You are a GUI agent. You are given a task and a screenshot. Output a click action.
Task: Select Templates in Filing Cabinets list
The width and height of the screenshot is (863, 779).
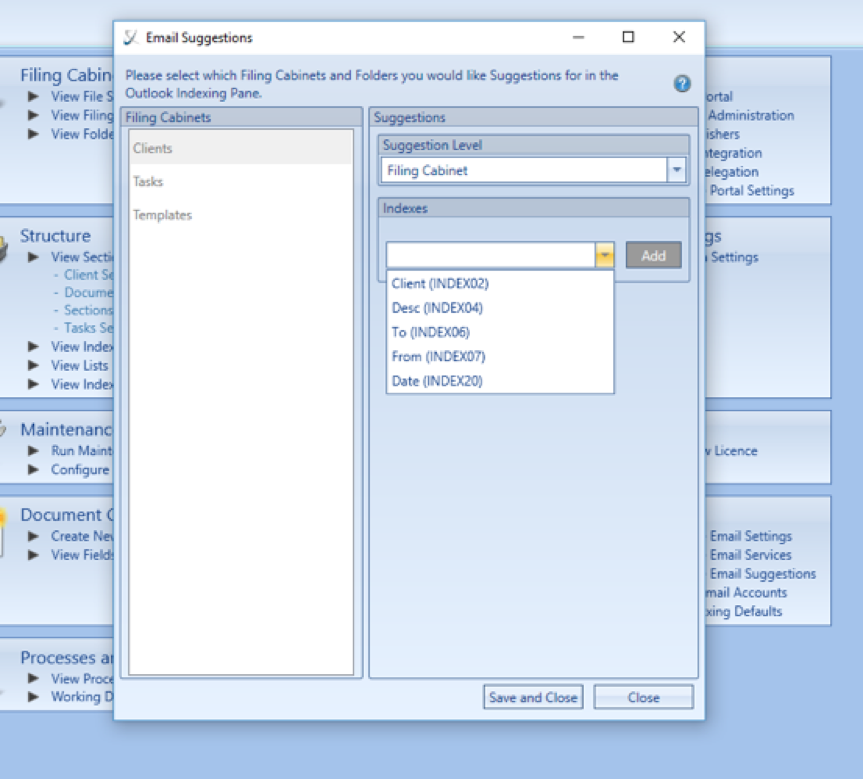pos(241,215)
